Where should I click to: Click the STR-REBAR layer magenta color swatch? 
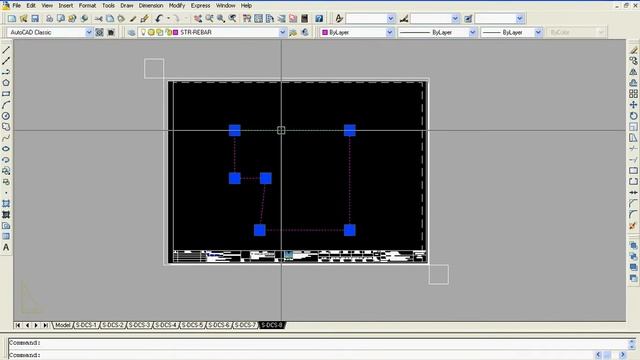pyautogui.click(x=176, y=32)
